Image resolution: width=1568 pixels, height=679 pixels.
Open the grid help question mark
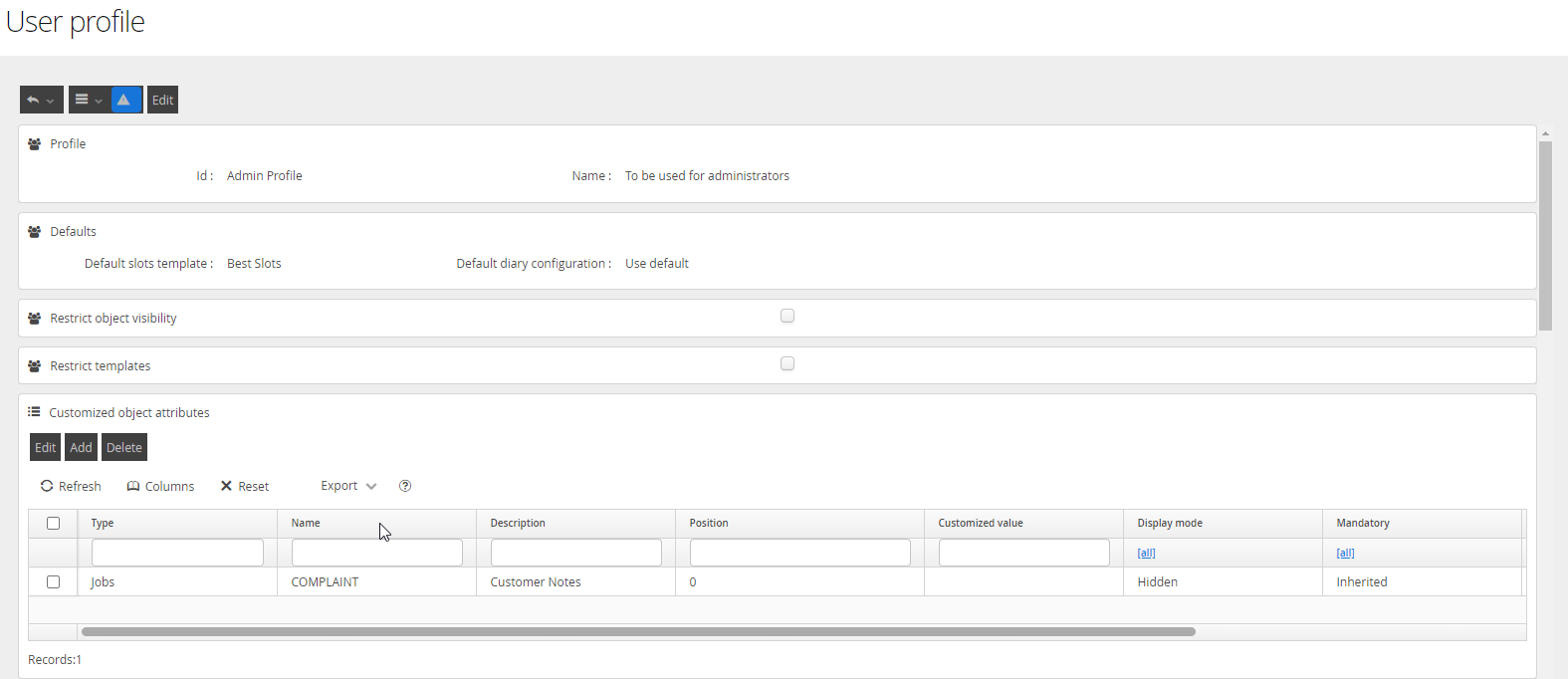pos(405,486)
